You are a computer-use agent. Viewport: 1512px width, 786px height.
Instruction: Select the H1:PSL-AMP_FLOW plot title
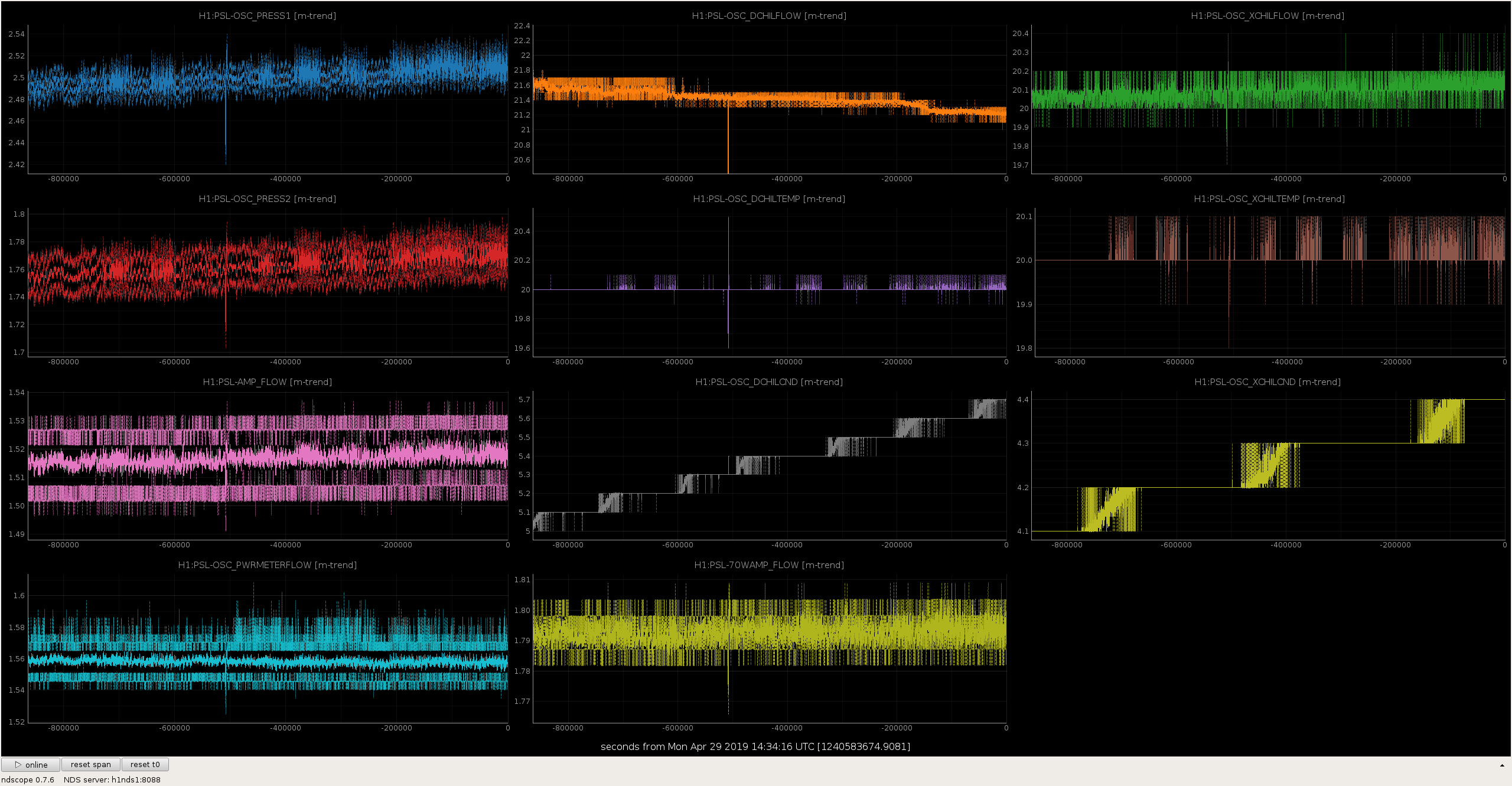tap(268, 382)
